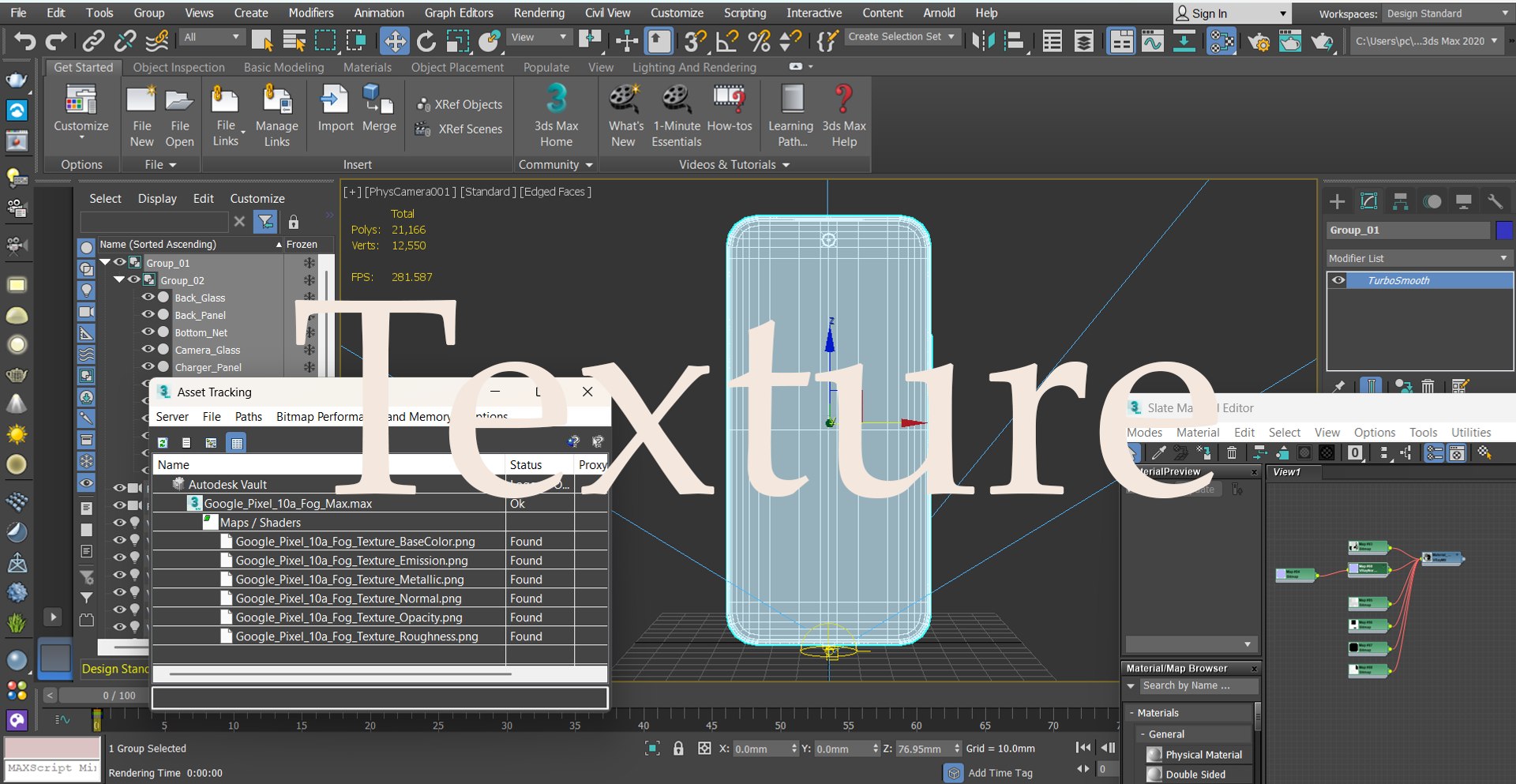Click the Group_01 object name field
1516x784 pixels.
pyautogui.click(x=1408, y=230)
